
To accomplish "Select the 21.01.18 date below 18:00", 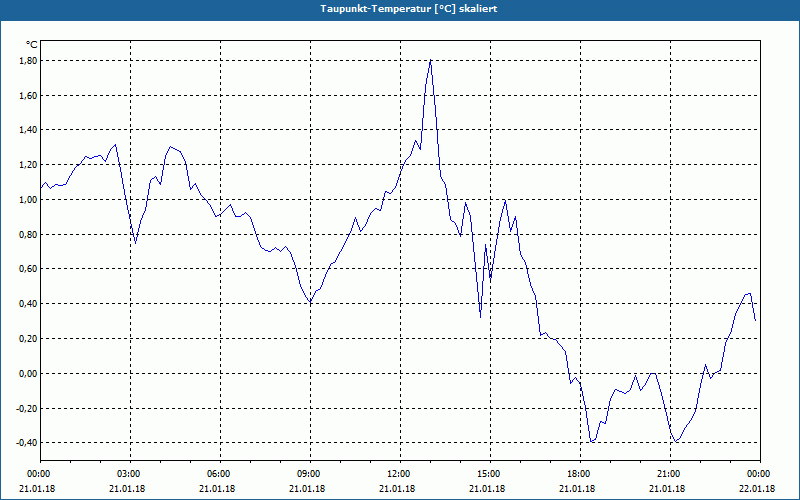I will tap(577, 489).
